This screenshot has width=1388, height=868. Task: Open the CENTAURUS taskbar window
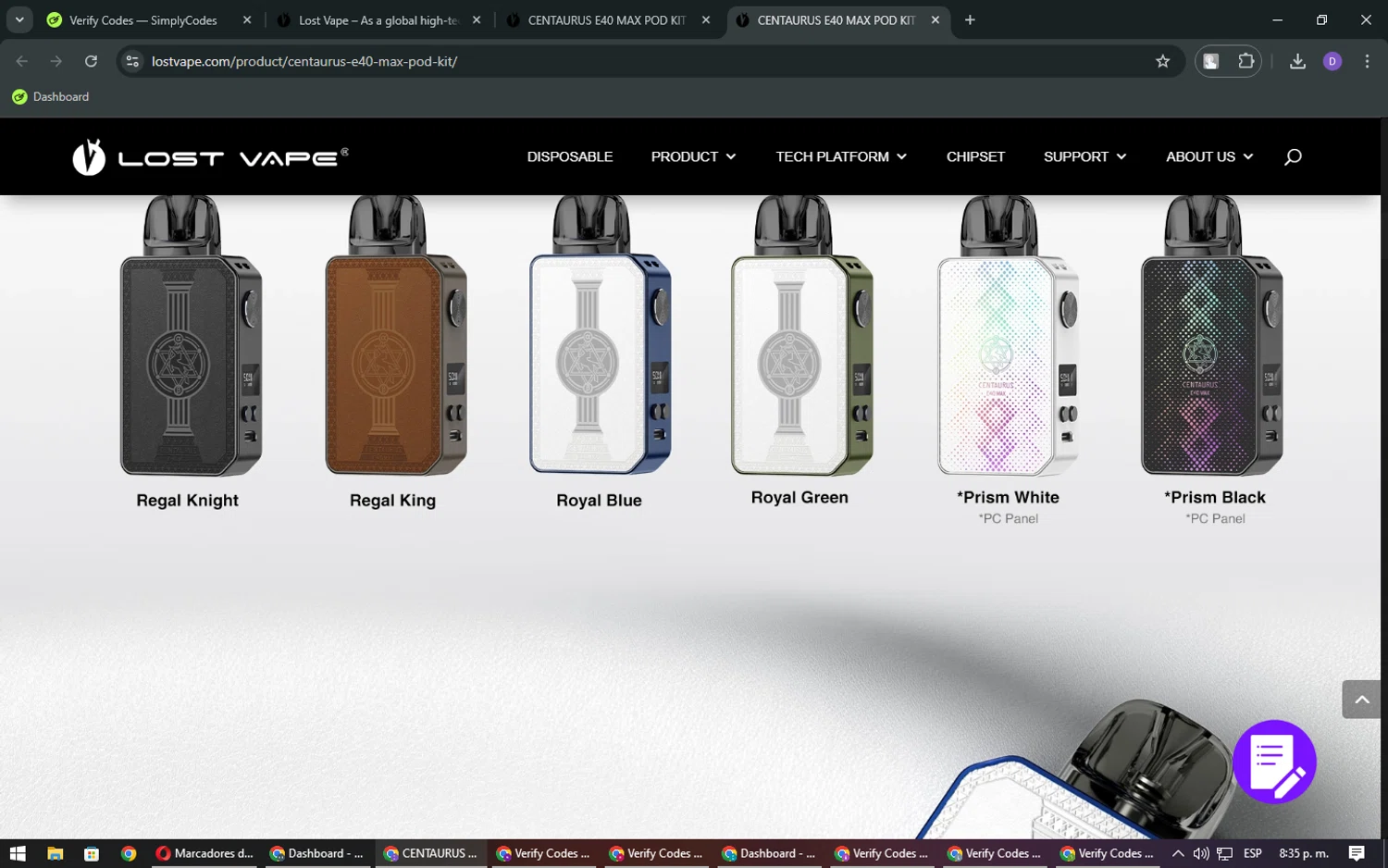click(430, 853)
